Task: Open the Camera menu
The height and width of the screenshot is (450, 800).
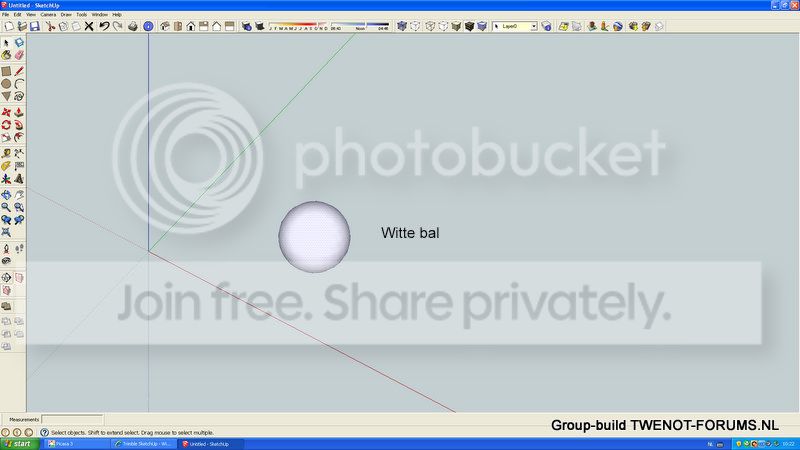Action: pyautogui.click(x=48, y=15)
